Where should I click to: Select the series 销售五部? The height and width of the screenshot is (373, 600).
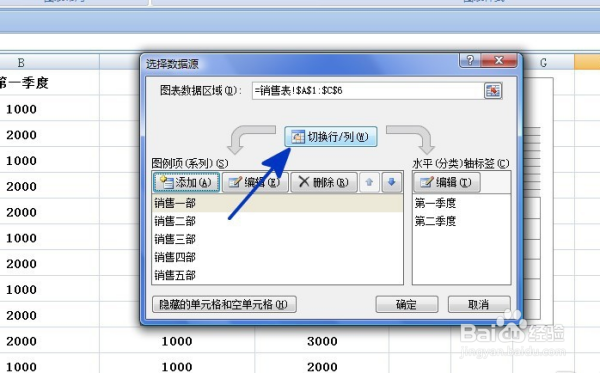pos(277,275)
